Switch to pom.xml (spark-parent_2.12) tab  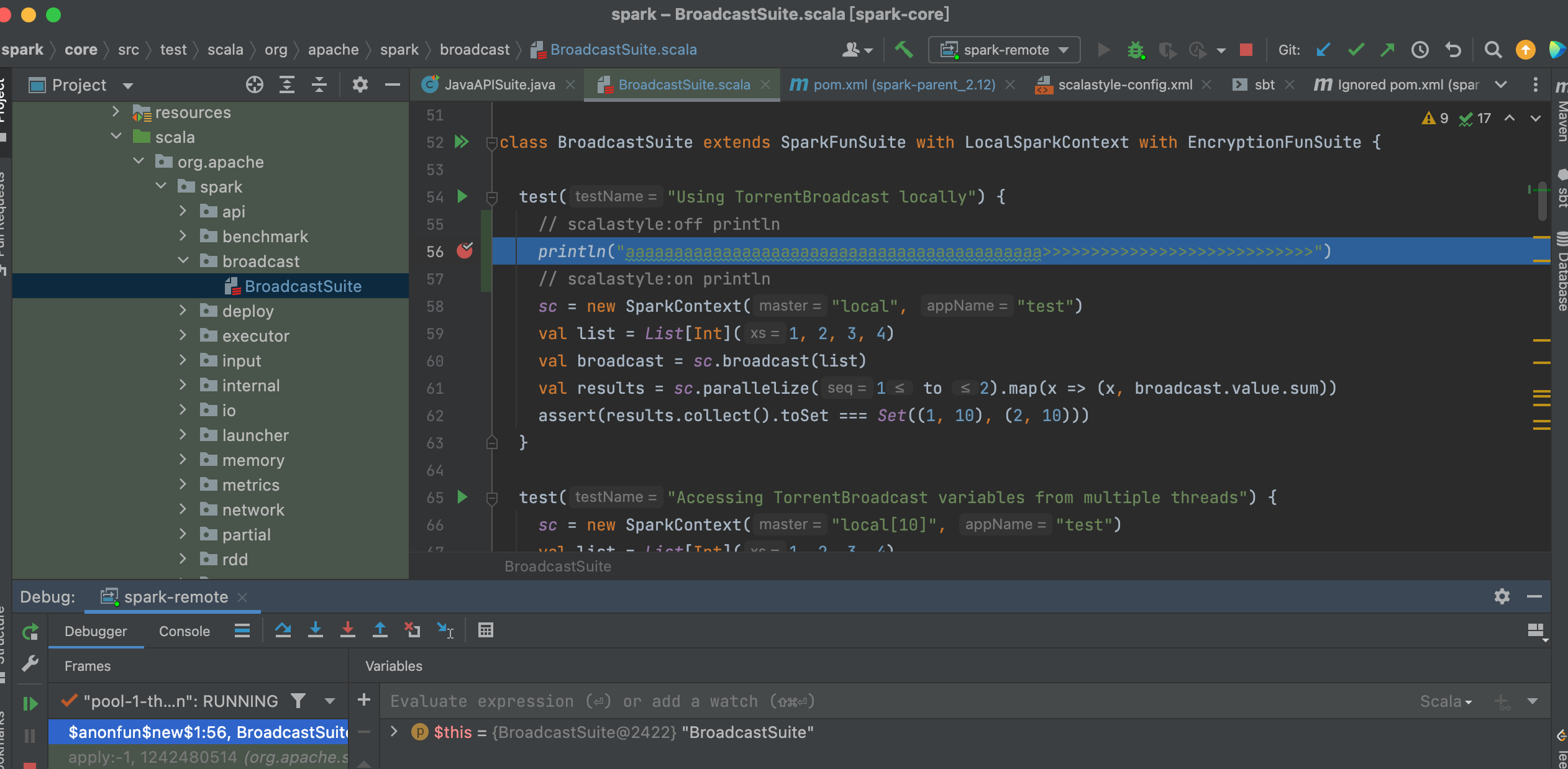tap(904, 84)
